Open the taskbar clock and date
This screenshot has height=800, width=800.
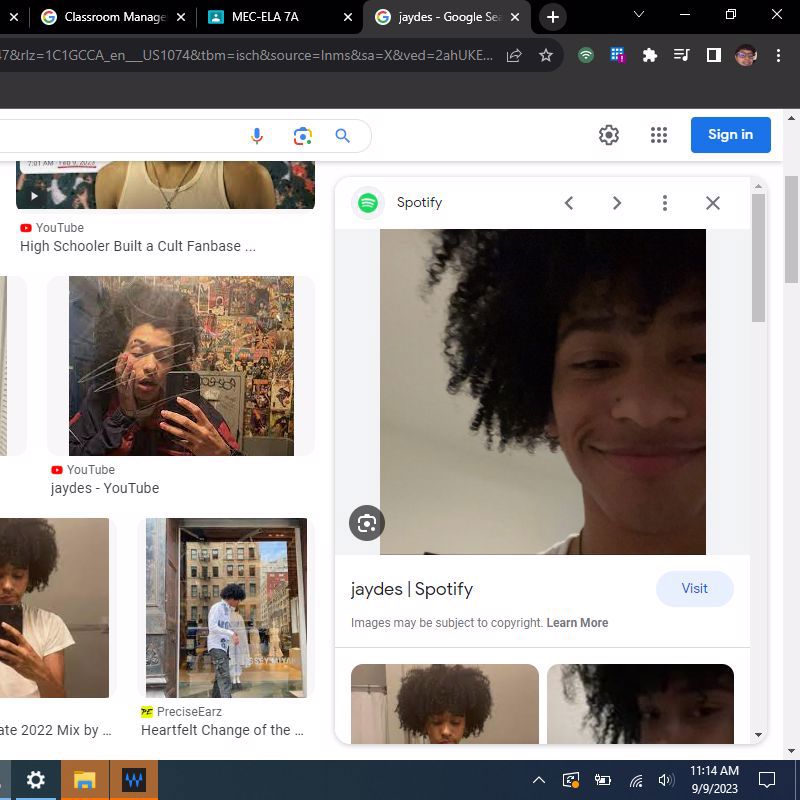tap(714, 780)
